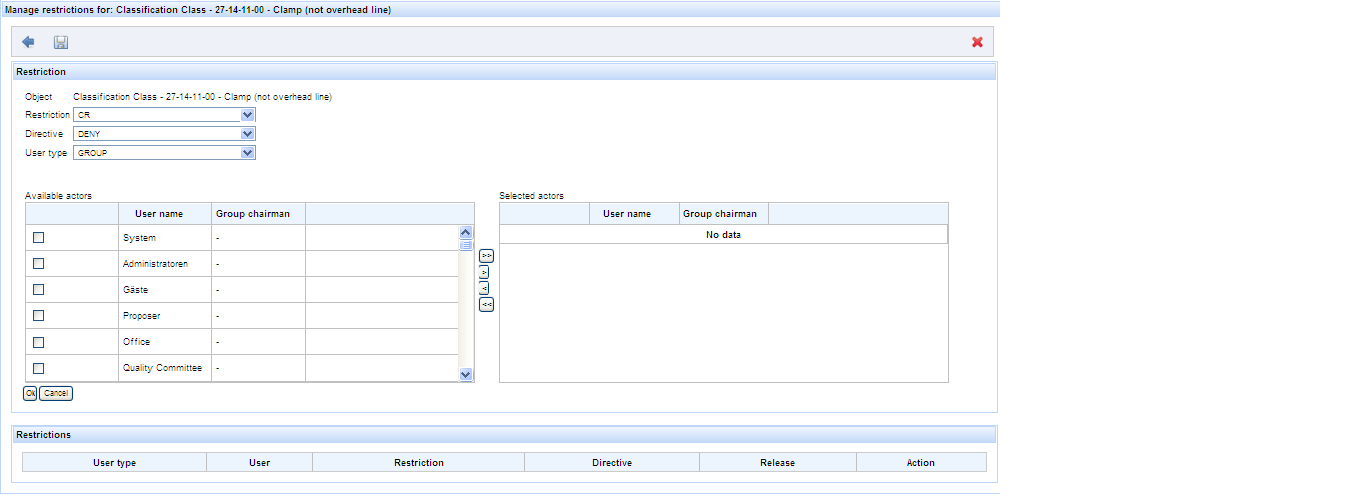
Task: Click the floppy disk save icon
Action: click(60, 42)
